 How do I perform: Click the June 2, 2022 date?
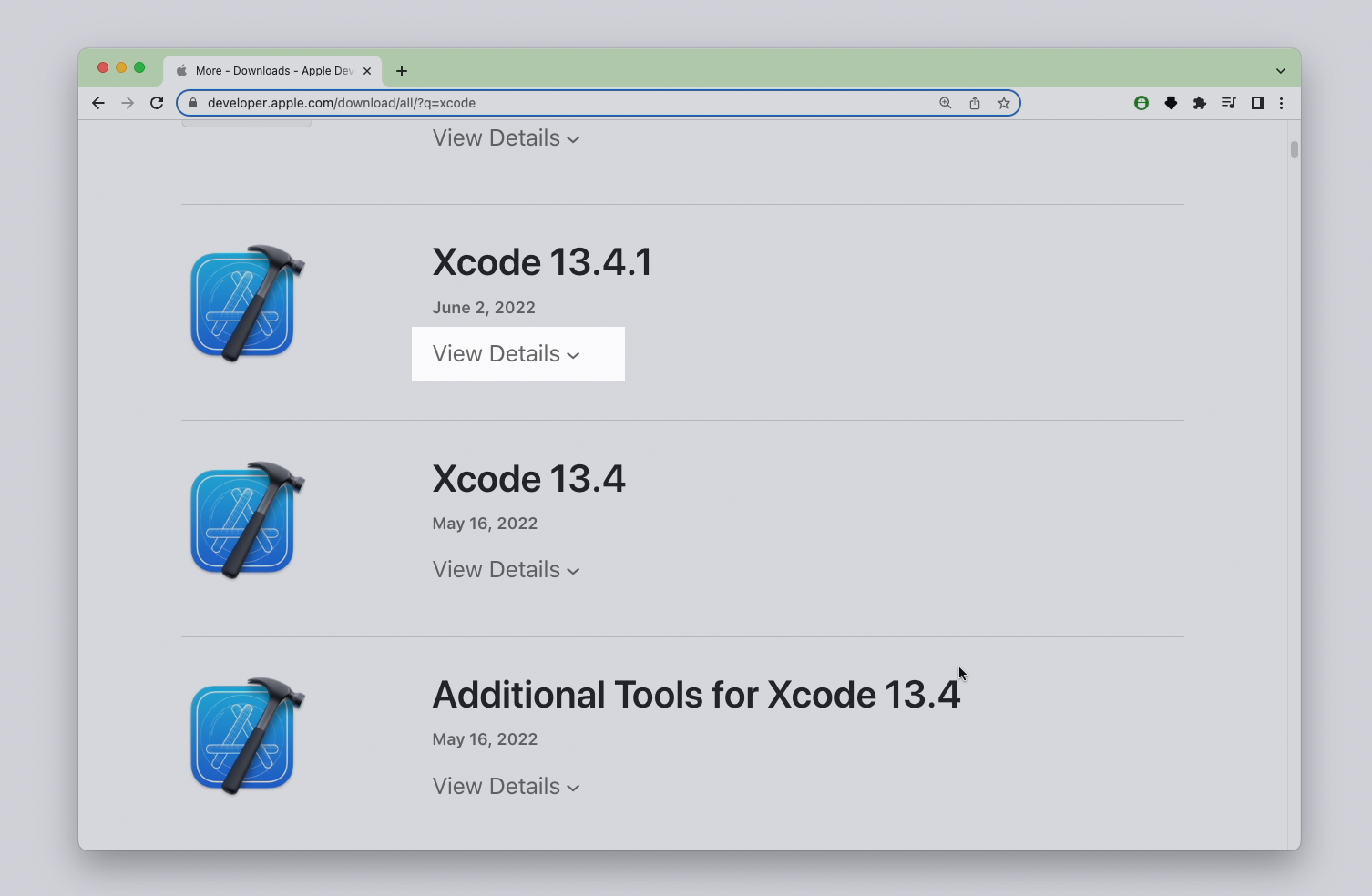(x=484, y=308)
